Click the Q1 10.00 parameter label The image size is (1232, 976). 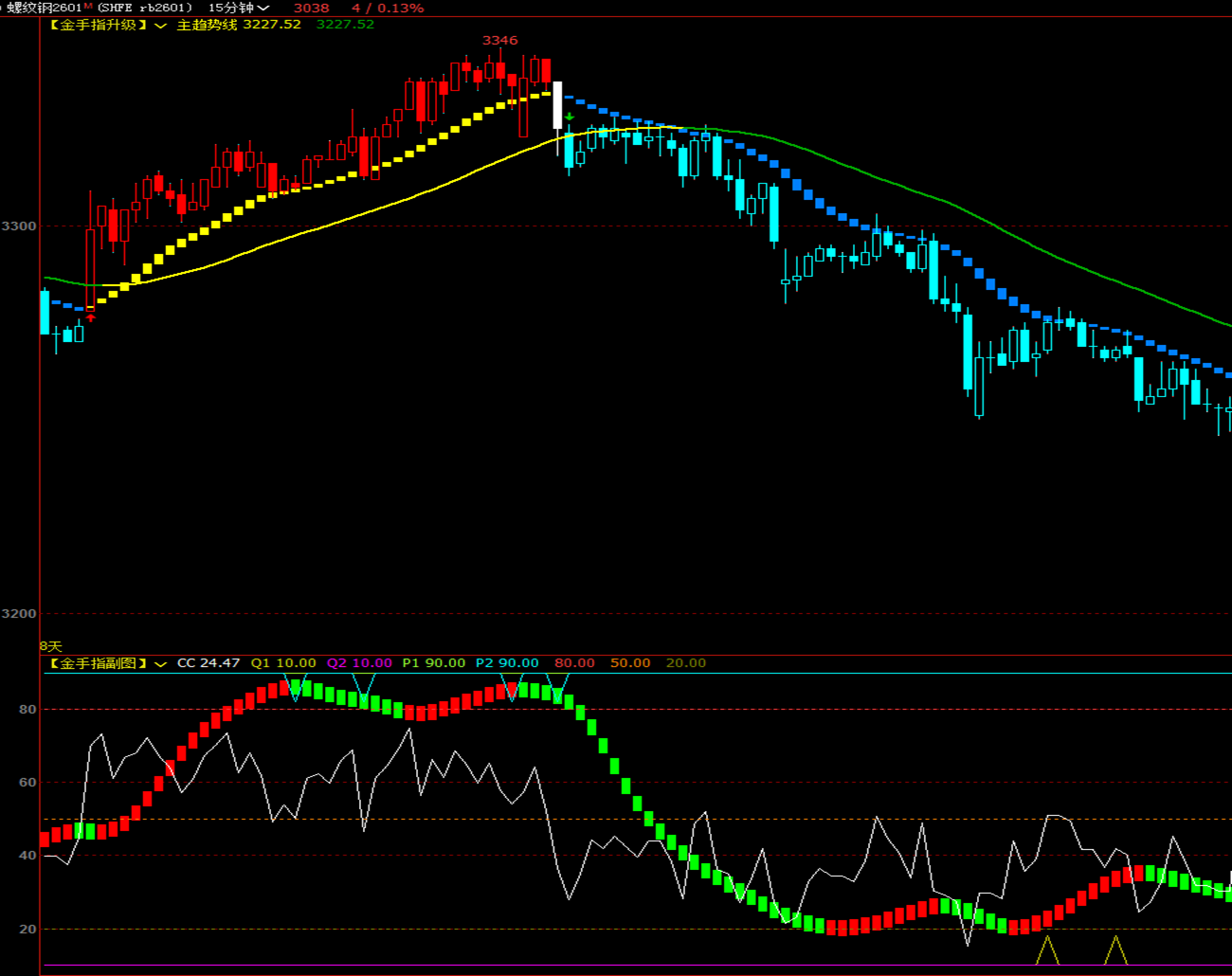pyautogui.click(x=283, y=663)
